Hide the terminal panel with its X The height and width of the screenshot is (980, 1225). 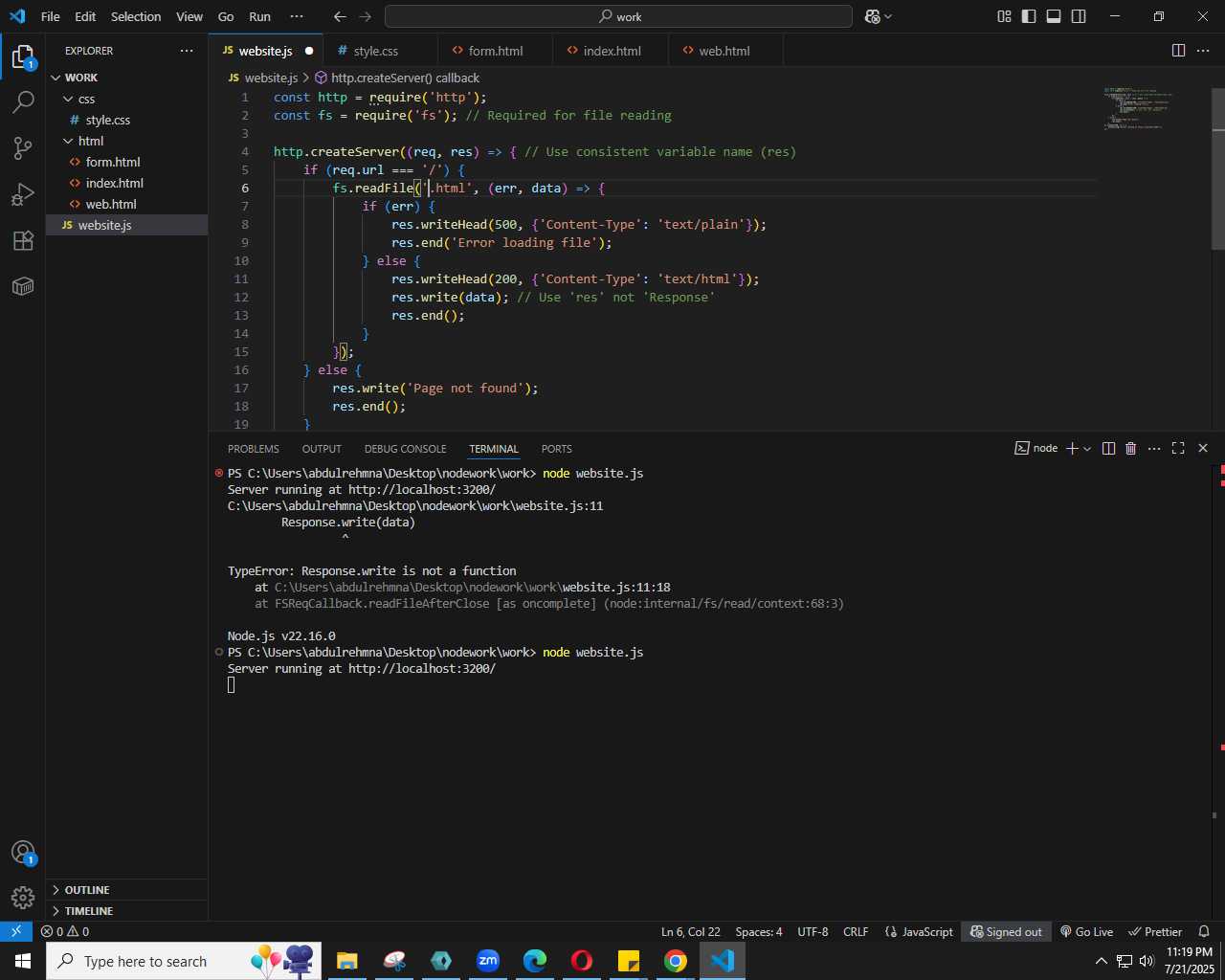click(x=1203, y=448)
